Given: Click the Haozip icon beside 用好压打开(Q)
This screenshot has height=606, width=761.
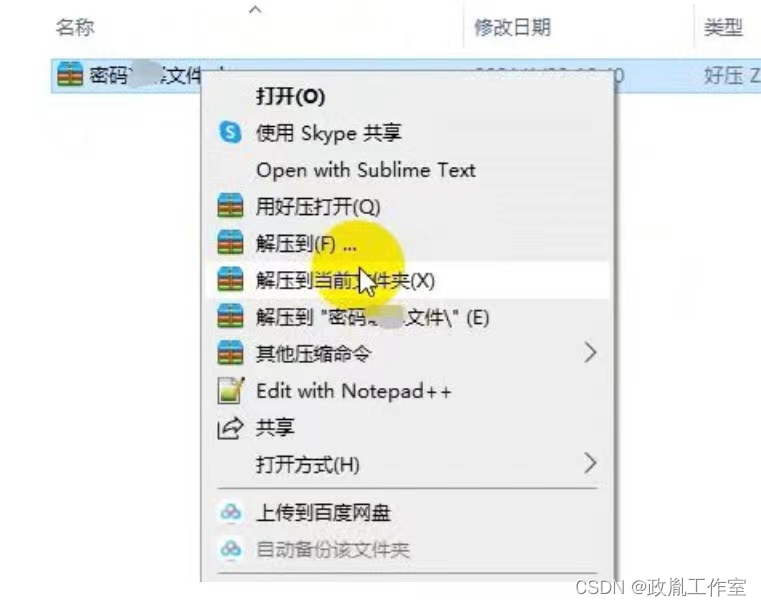Looking at the screenshot, I should coord(230,205).
